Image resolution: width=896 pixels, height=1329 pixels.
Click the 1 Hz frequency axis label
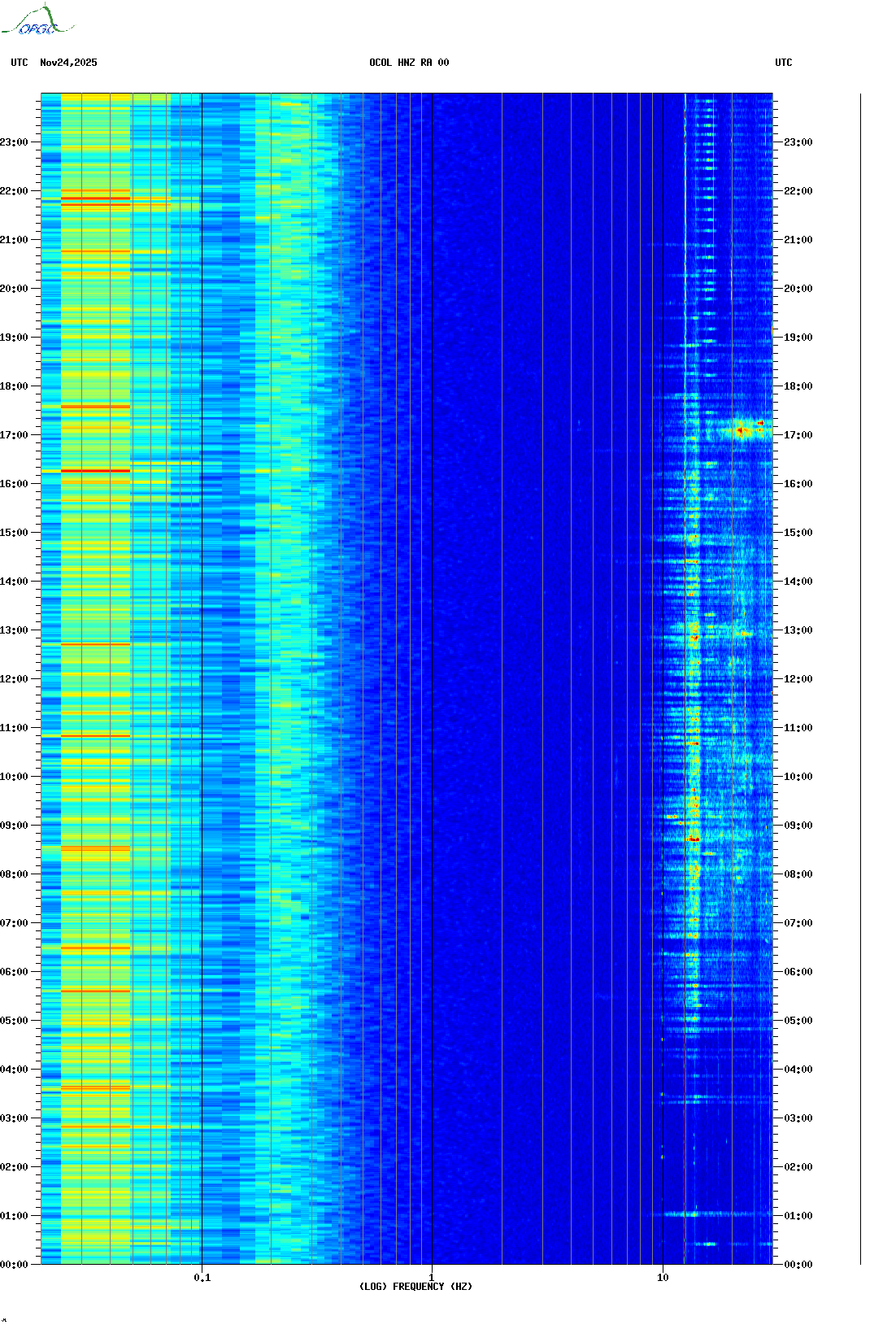pyautogui.click(x=432, y=1277)
